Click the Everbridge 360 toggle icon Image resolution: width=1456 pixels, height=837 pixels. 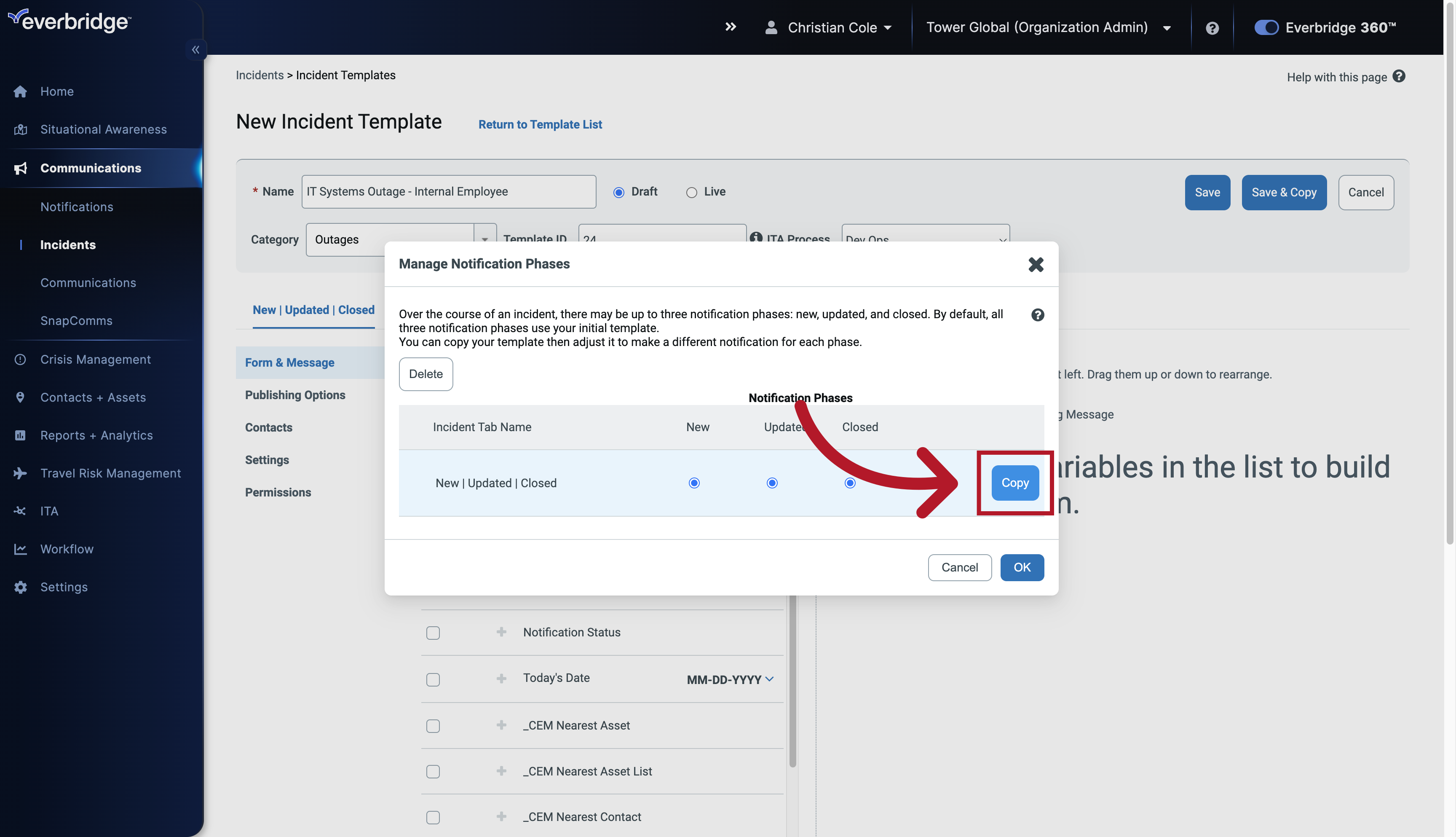pyautogui.click(x=1266, y=27)
